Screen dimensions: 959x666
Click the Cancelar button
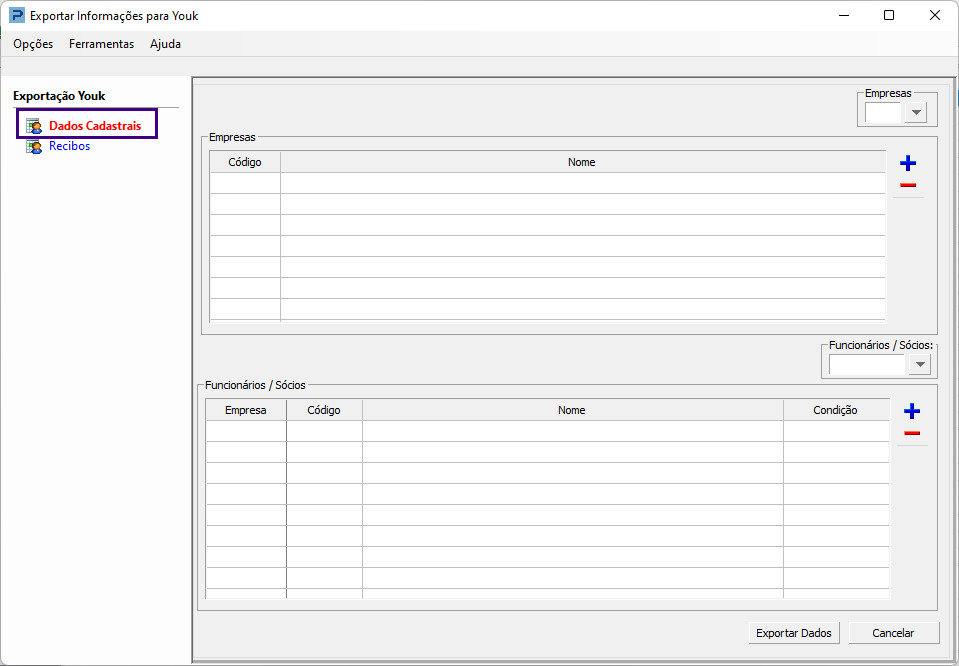coord(894,633)
